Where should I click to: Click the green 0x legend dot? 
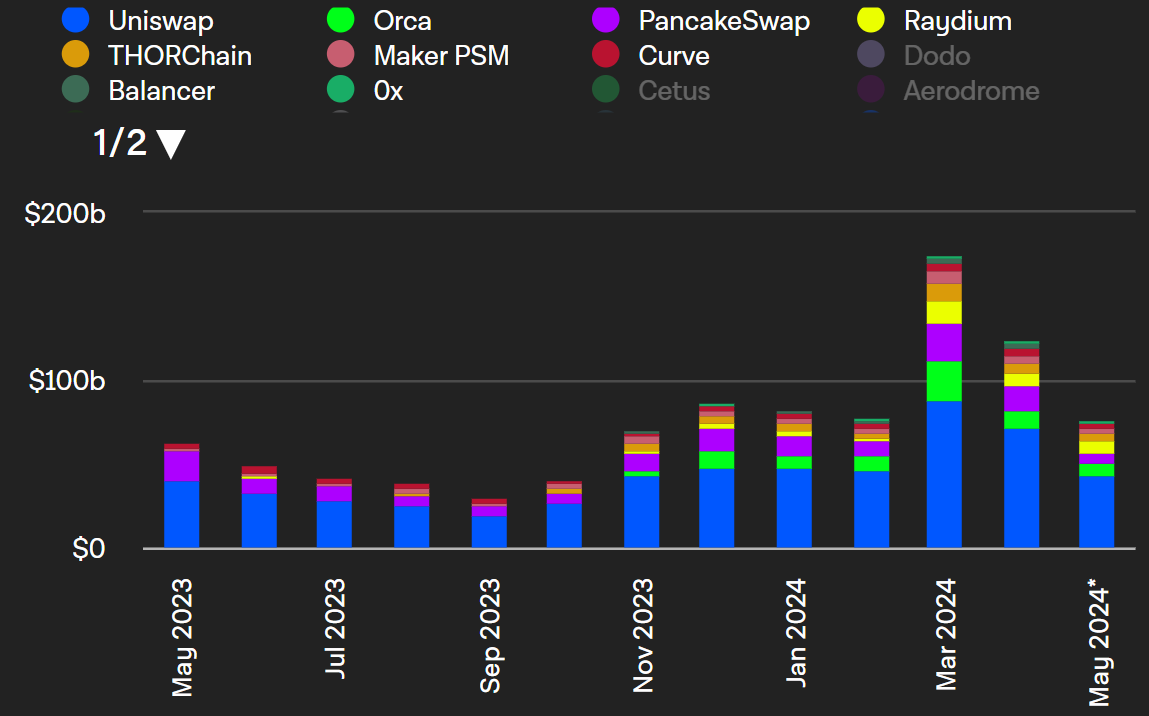[x=340, y=89]
